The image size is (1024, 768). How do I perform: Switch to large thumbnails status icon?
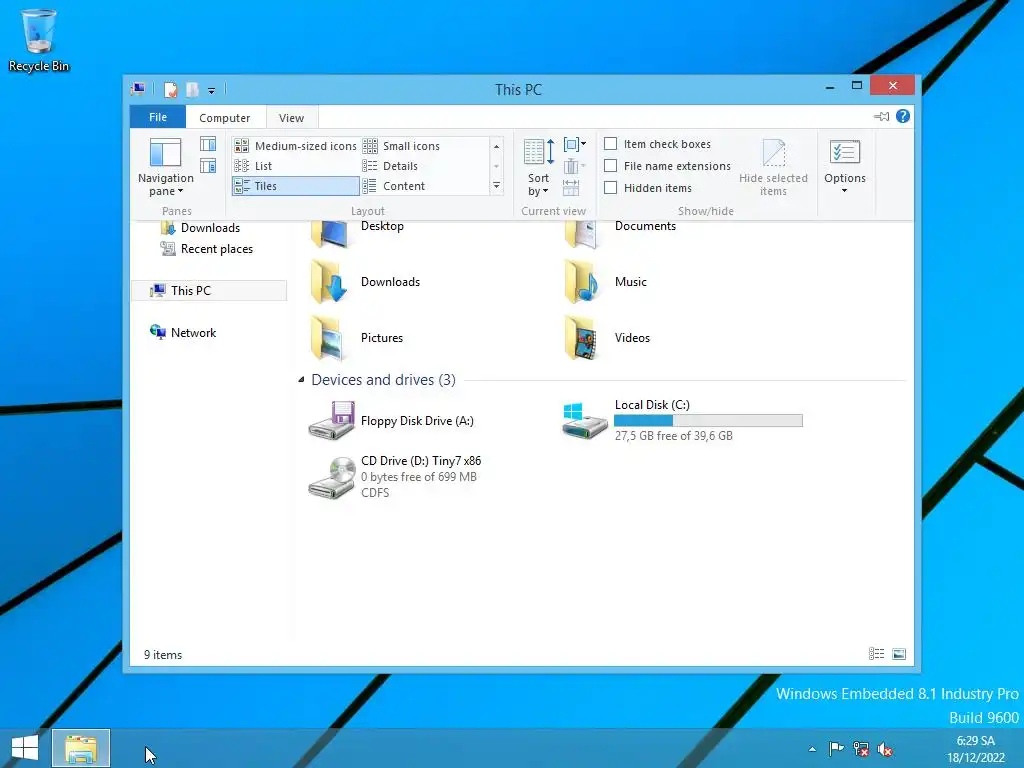pos(899,654)
